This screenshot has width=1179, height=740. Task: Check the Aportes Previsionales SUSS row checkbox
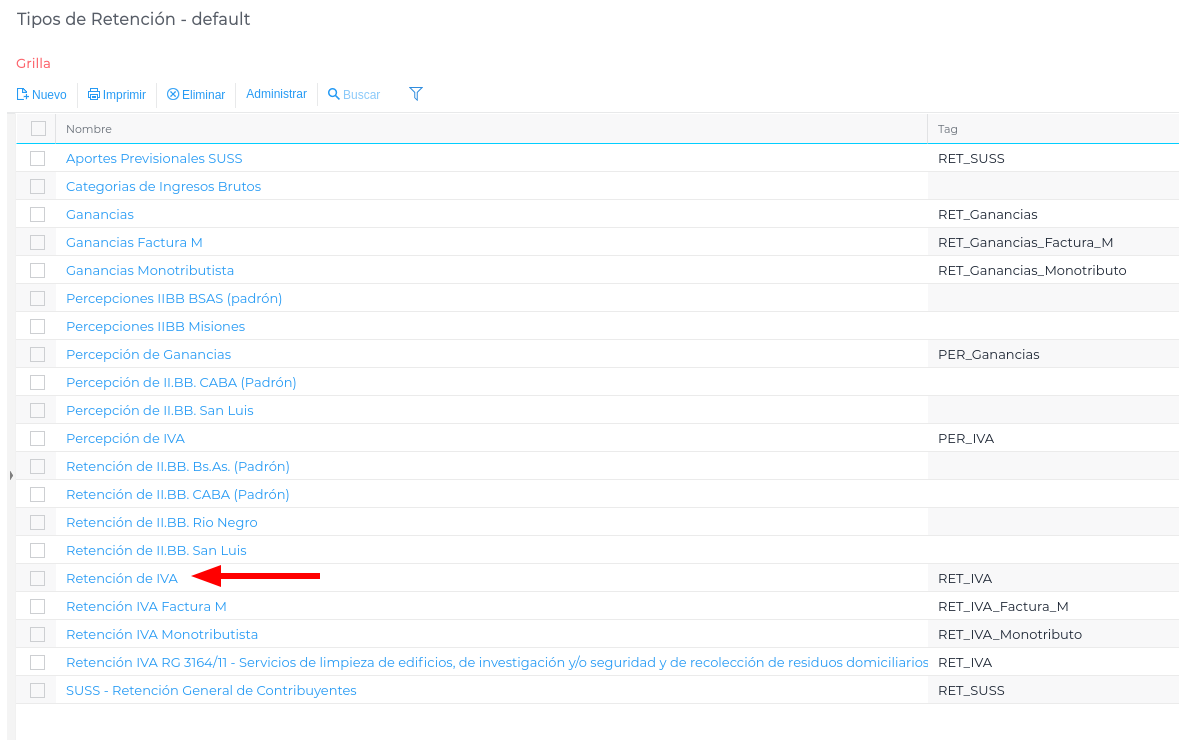(38, 158)
